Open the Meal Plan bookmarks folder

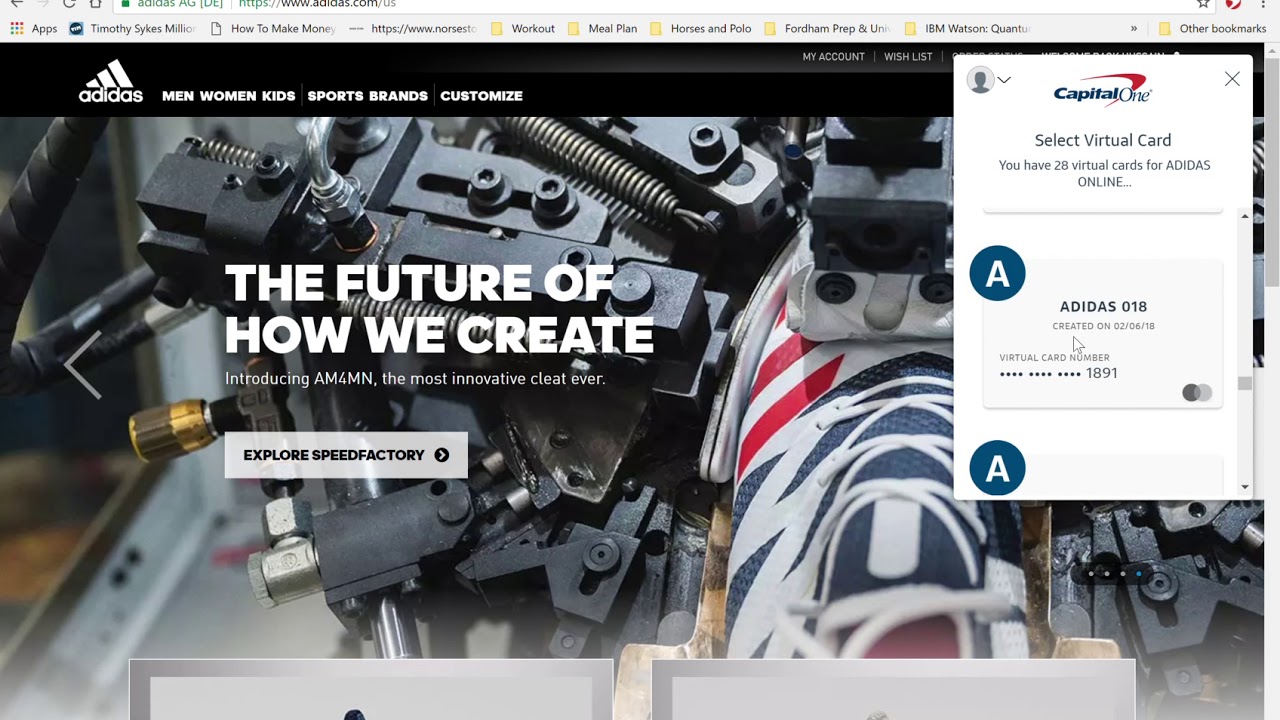click(x=602, y=29)
